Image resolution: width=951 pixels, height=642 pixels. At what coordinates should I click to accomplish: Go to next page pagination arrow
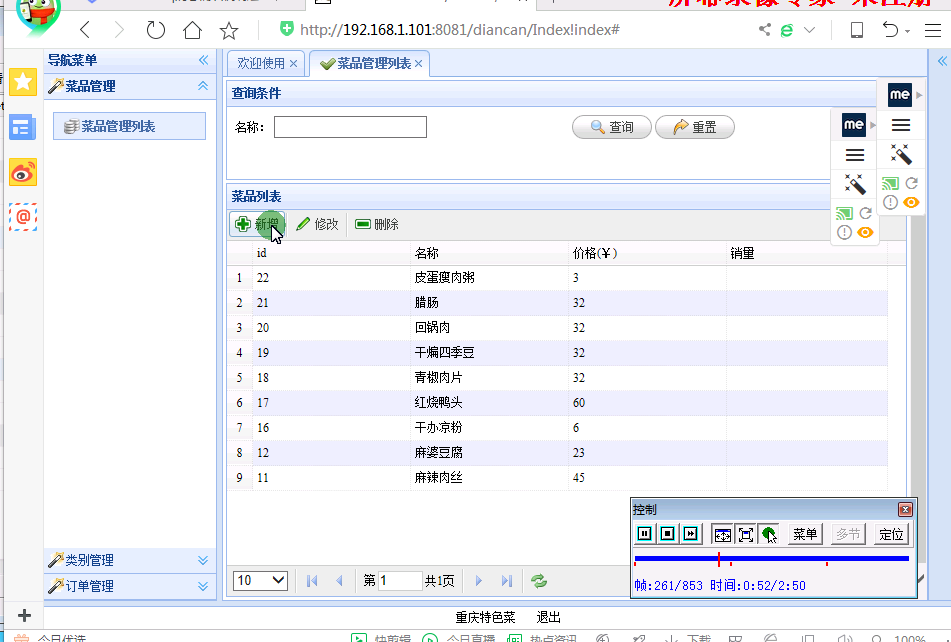479,581
